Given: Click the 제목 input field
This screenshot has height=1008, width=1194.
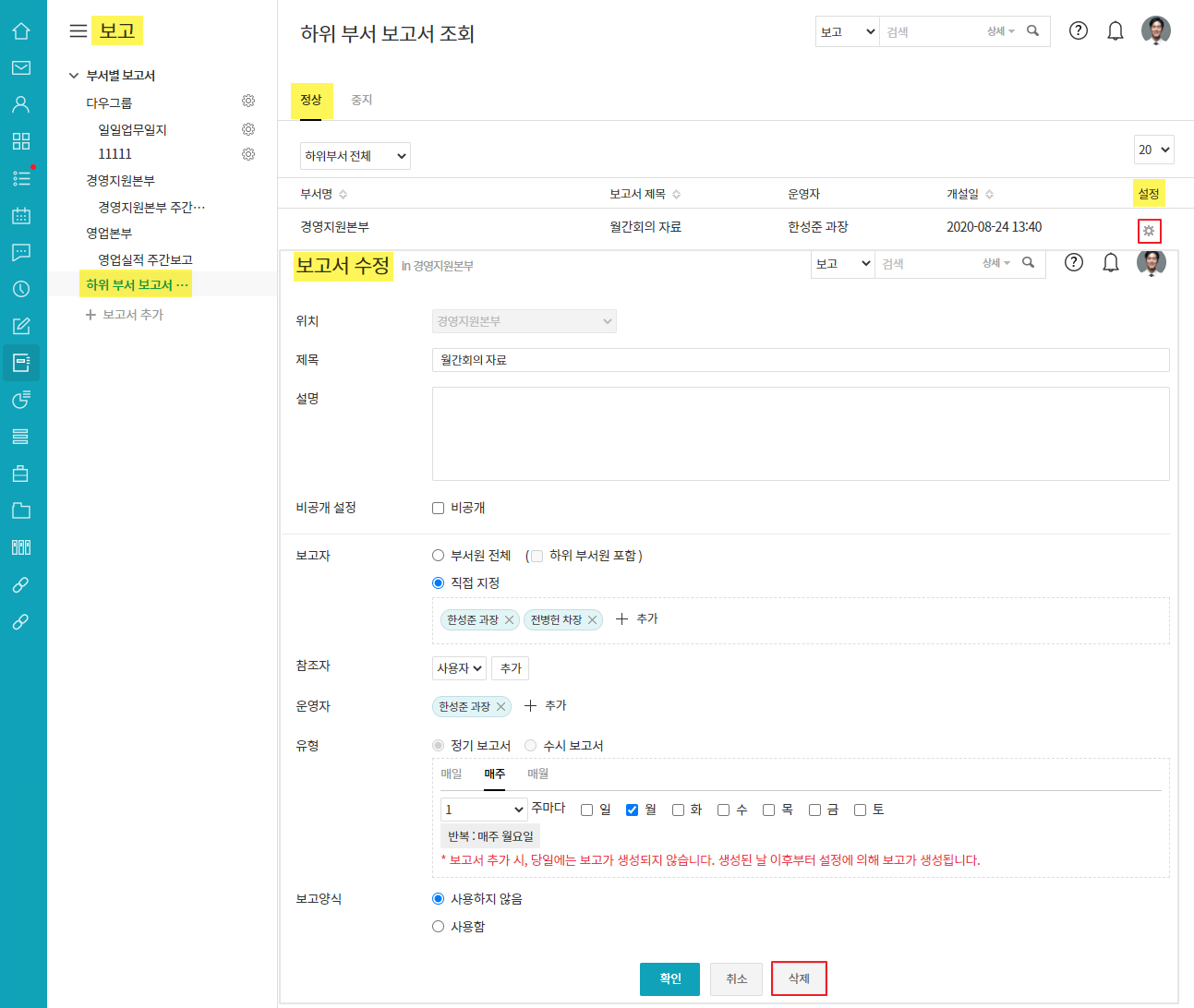Looking at the screenshot, I should 800,360.
